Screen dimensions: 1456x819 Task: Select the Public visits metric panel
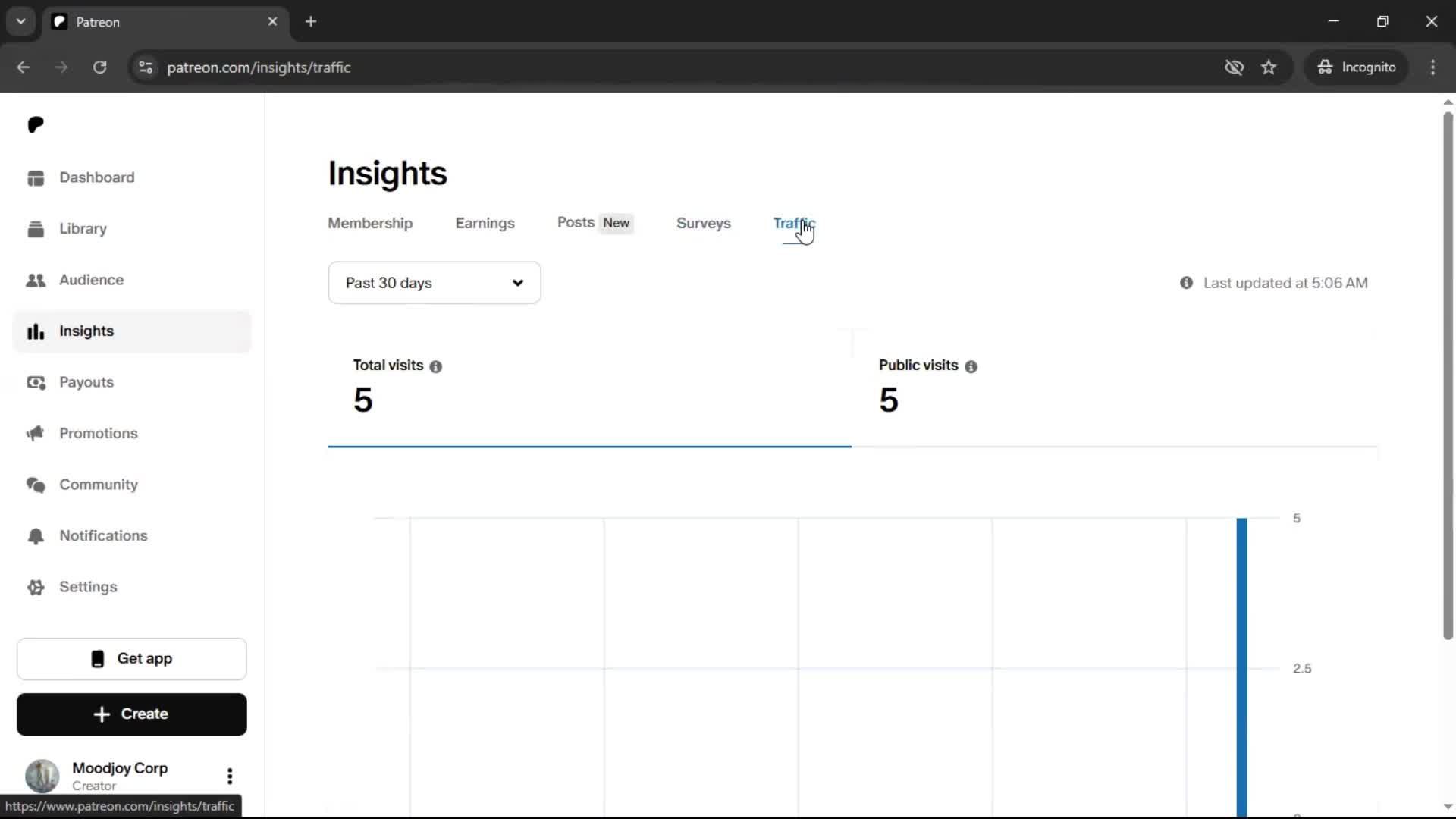pyautogui.click(x=1113, y=388)
